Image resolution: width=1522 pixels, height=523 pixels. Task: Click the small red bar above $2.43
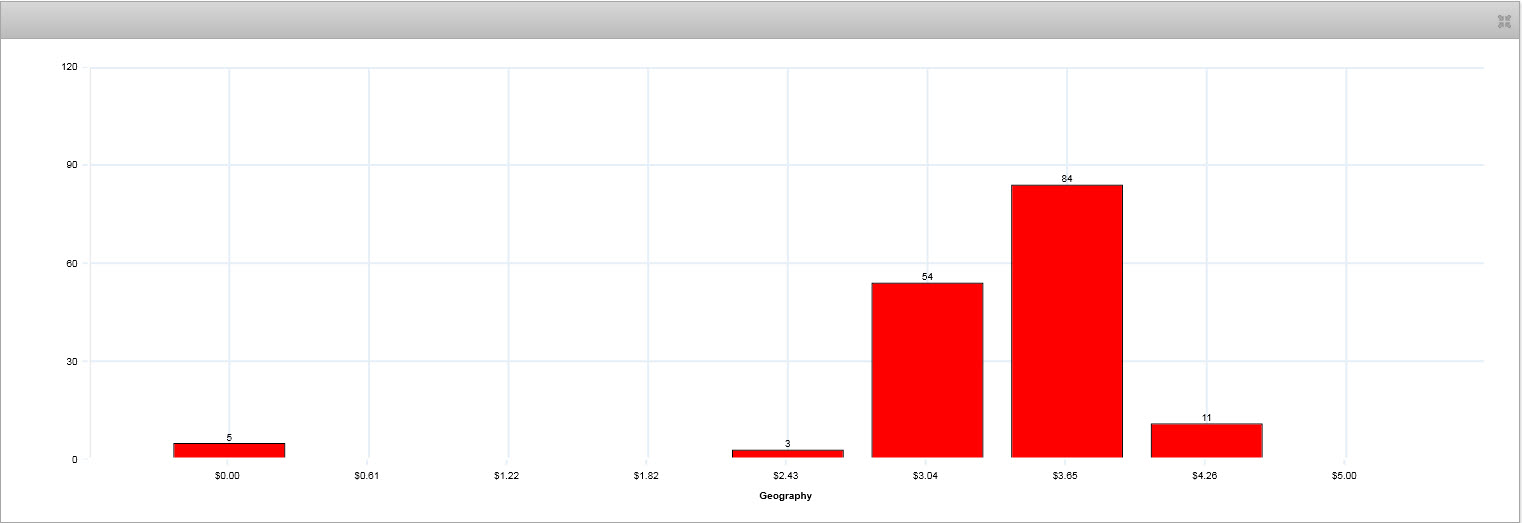(x=787, y=453)
